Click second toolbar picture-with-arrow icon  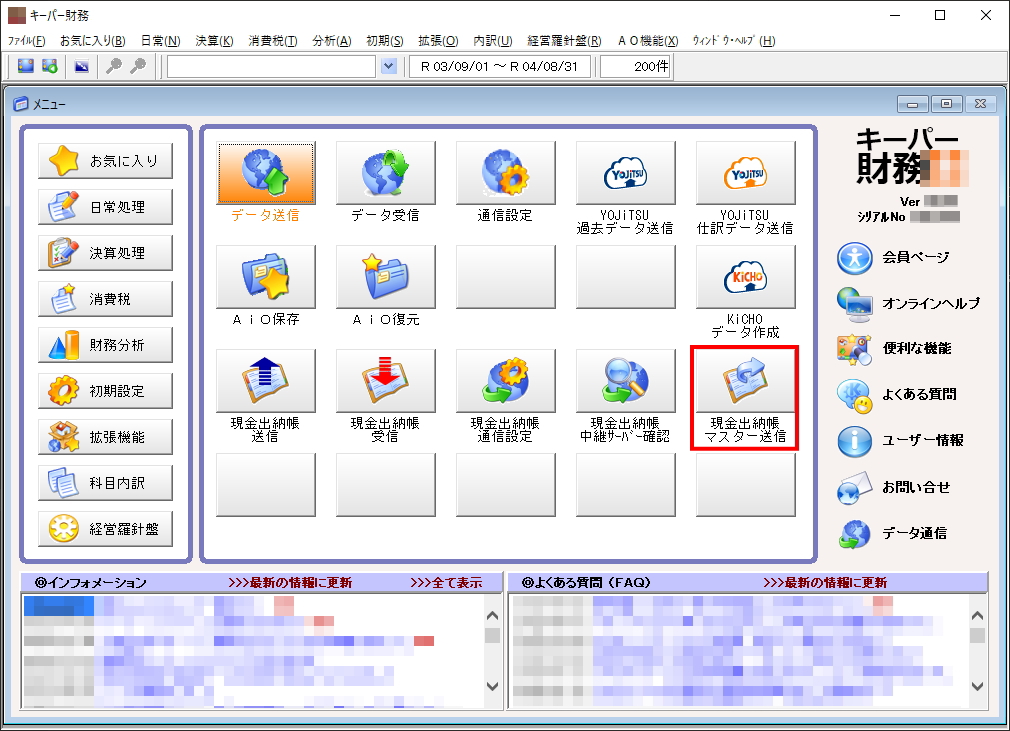(50, 66)
